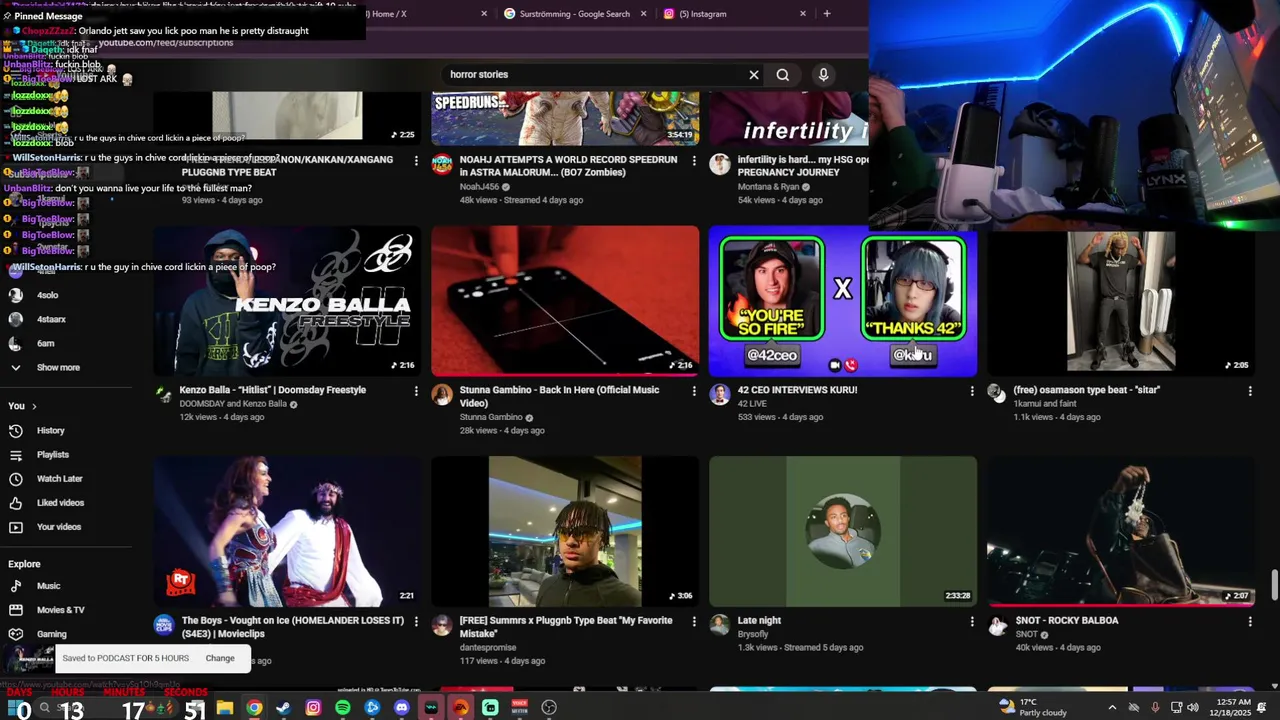This screenshot has width=1280, height=720.
Task: Open 6am channel in subscriptions list
Action: 45,343
